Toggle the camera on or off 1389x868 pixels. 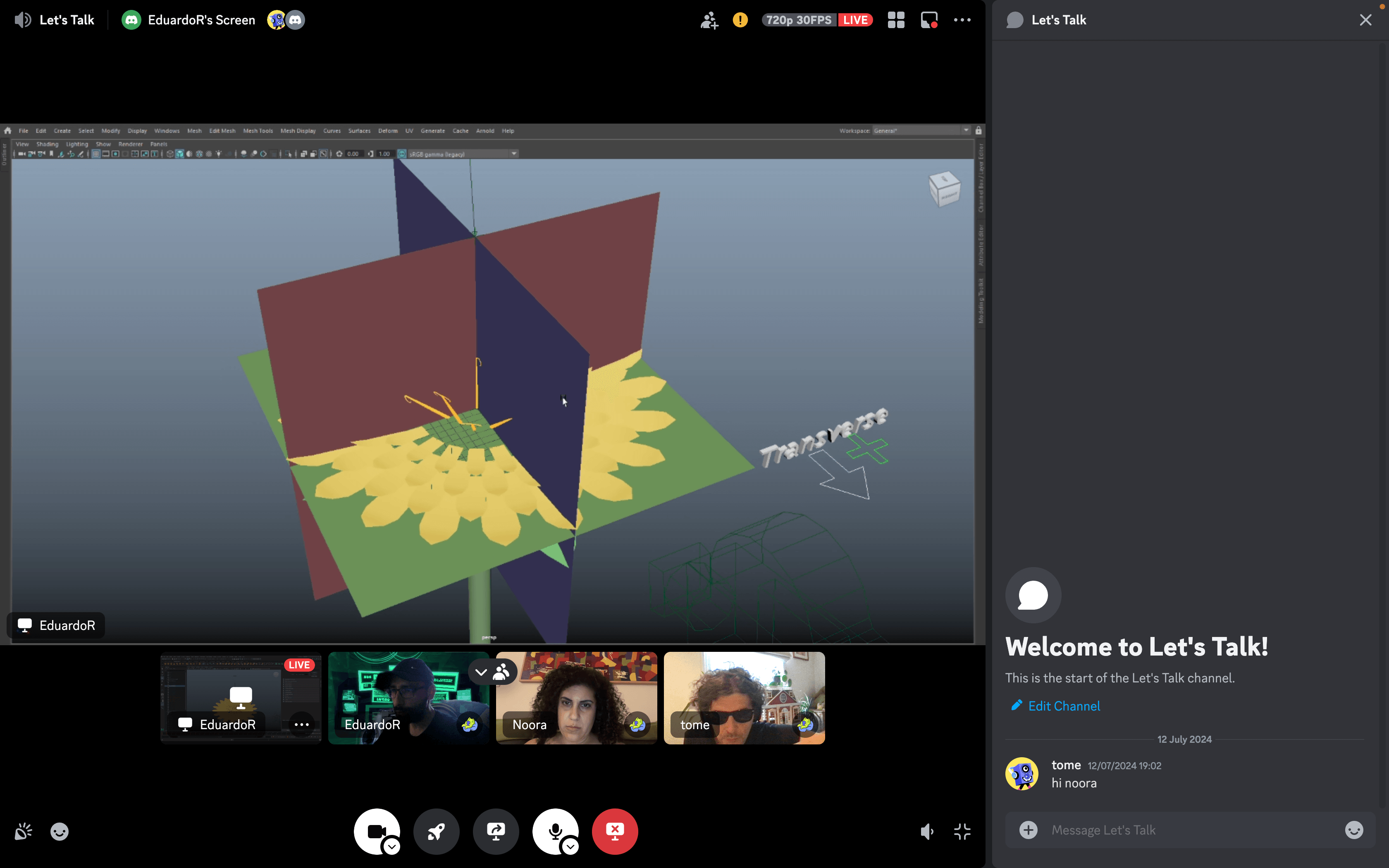[x=374, y=830]
